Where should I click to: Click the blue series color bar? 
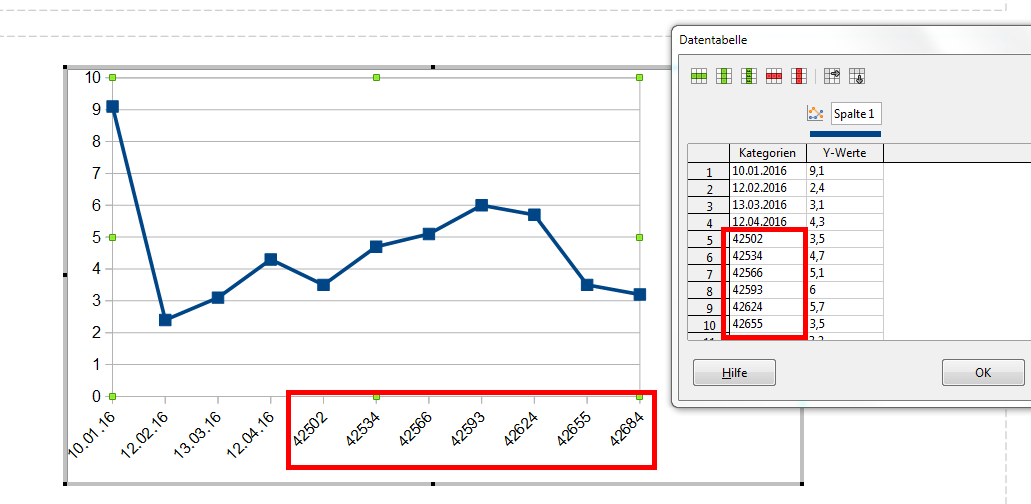845,133
